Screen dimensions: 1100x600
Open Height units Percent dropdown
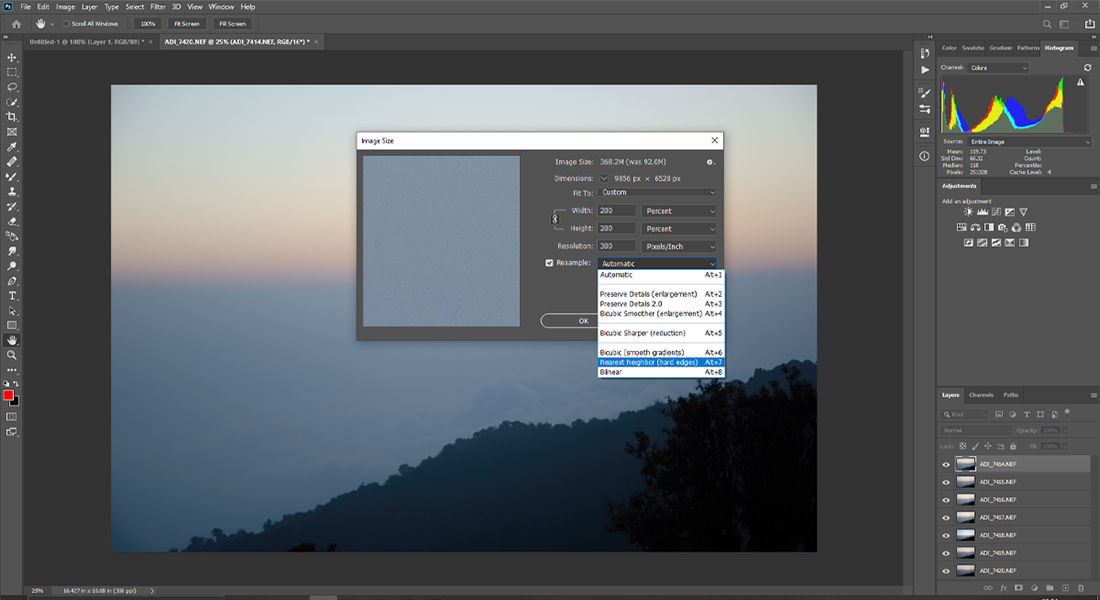(679, 229)
